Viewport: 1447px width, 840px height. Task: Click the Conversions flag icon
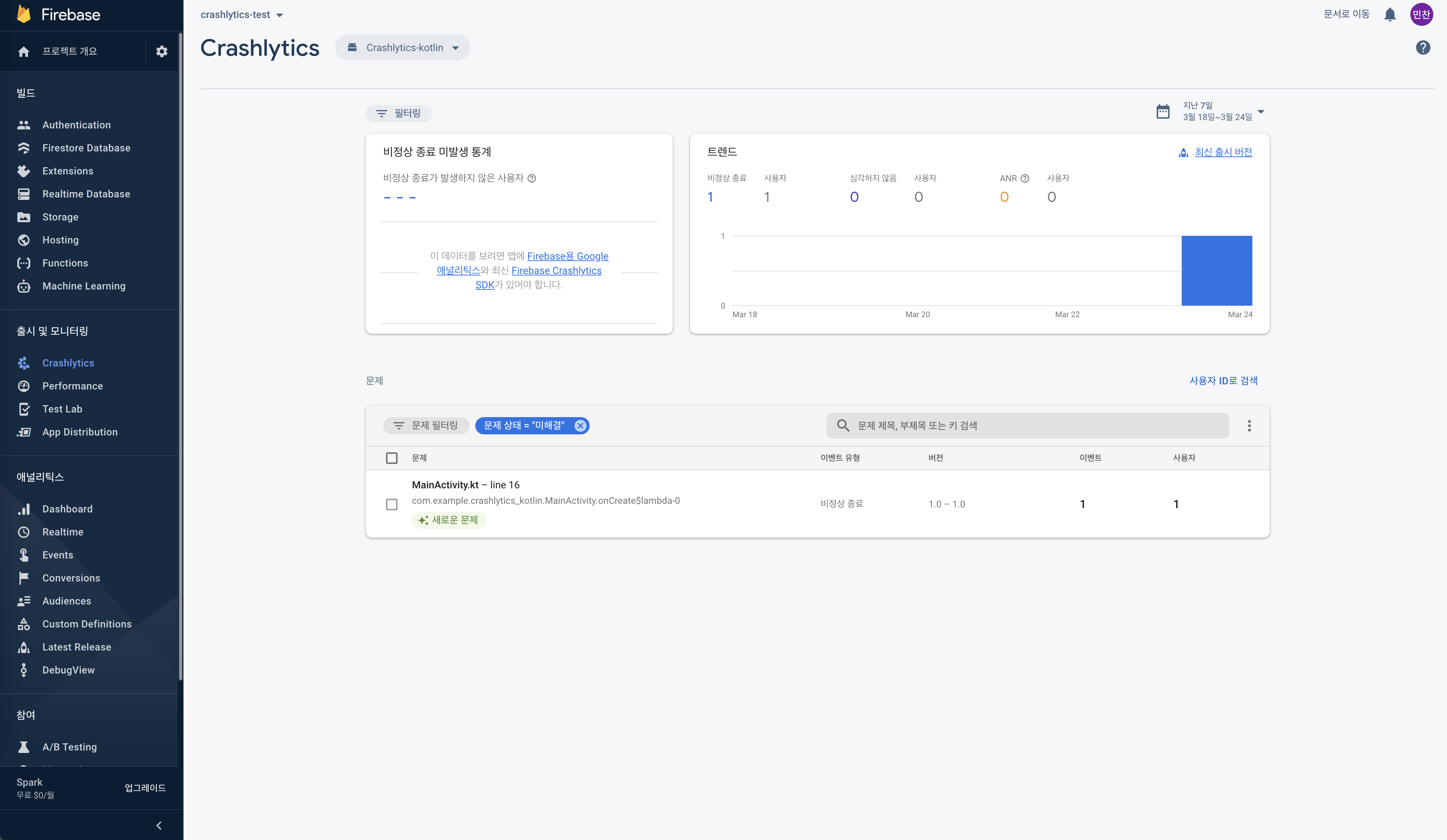[x=23, y=578]
